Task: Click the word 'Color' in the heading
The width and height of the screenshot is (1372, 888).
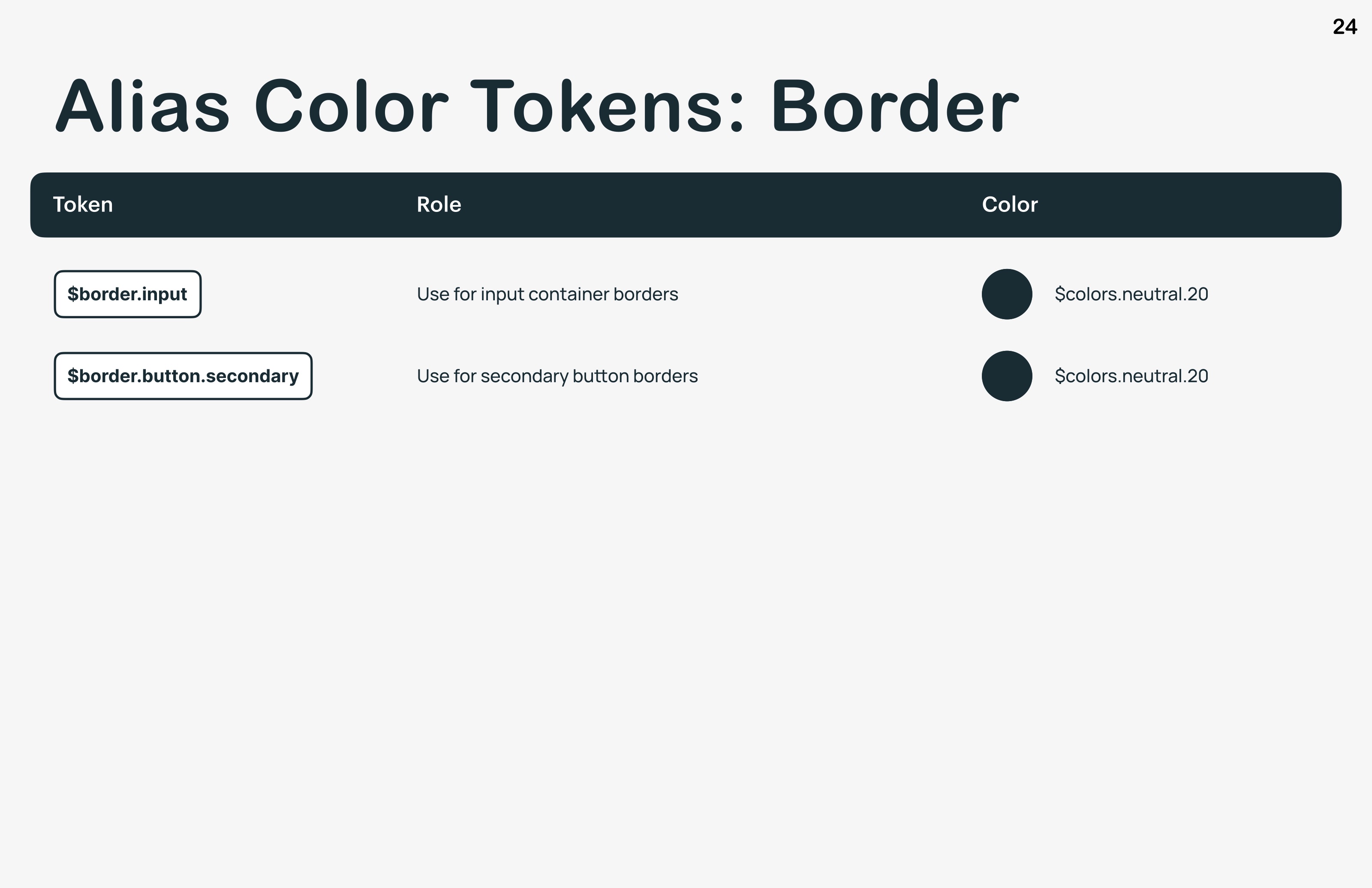Action: coord(351,106)
